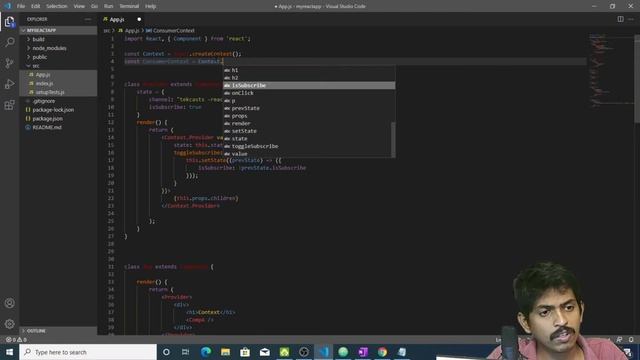Open the Selection menu
This screenshot has width=640, height=360.
tap(56, 6)
